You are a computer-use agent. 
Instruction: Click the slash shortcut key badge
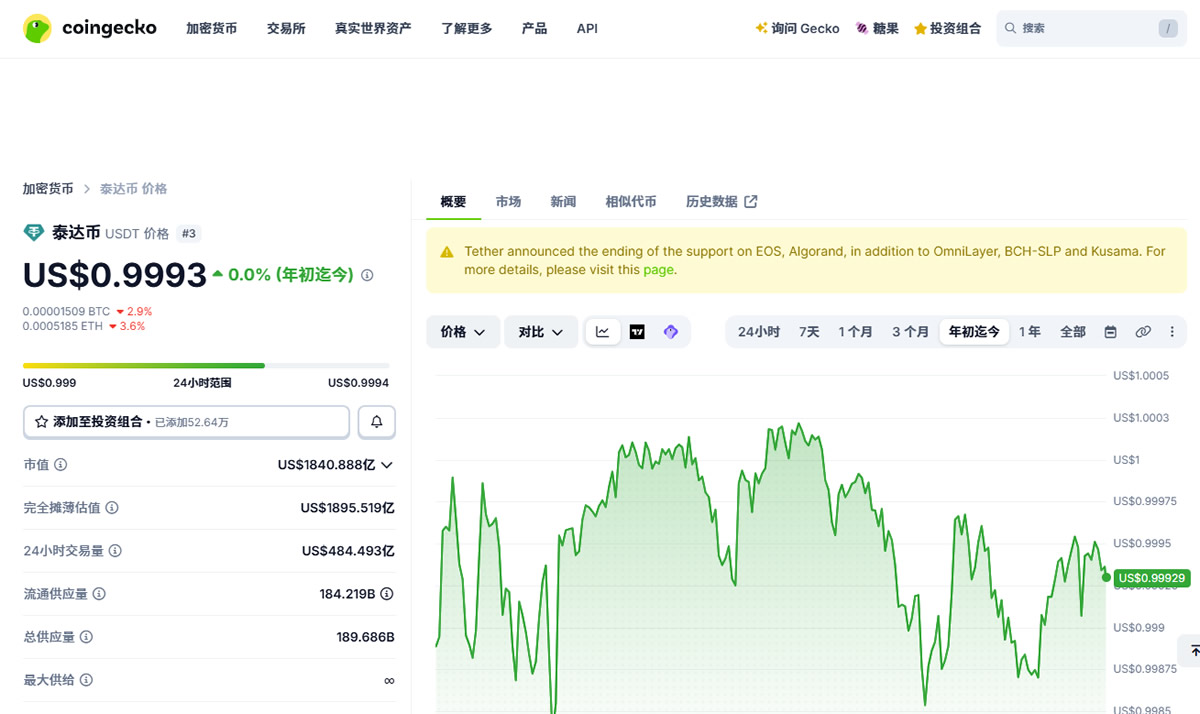[x=1168, y=28]
